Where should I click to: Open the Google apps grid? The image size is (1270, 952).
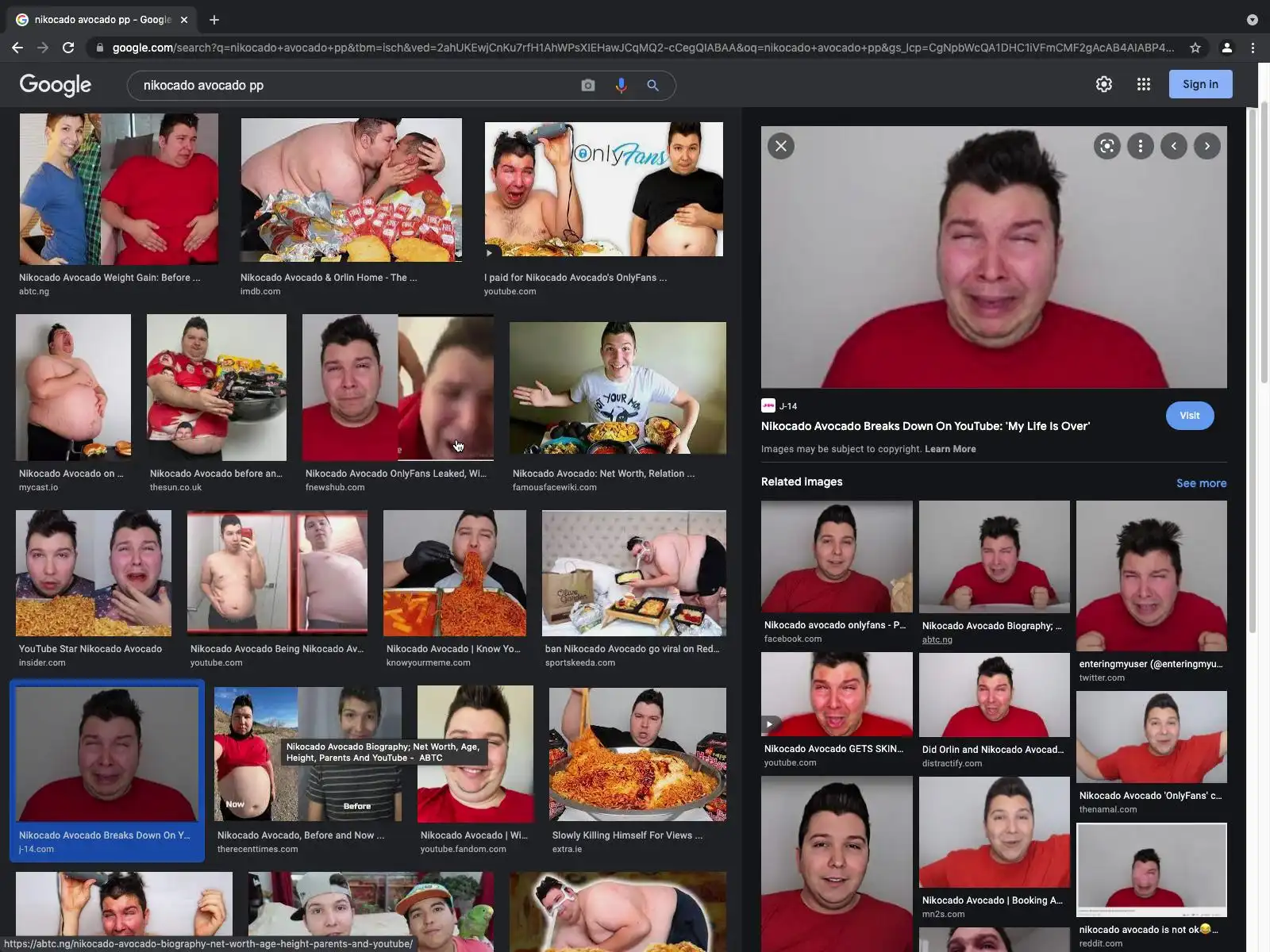1144,84
